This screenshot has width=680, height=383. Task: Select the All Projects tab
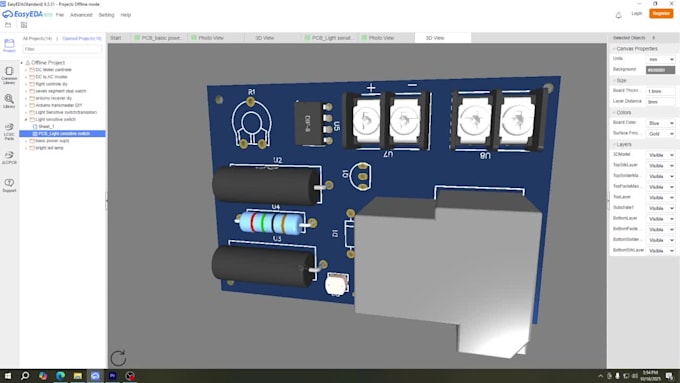37,39
